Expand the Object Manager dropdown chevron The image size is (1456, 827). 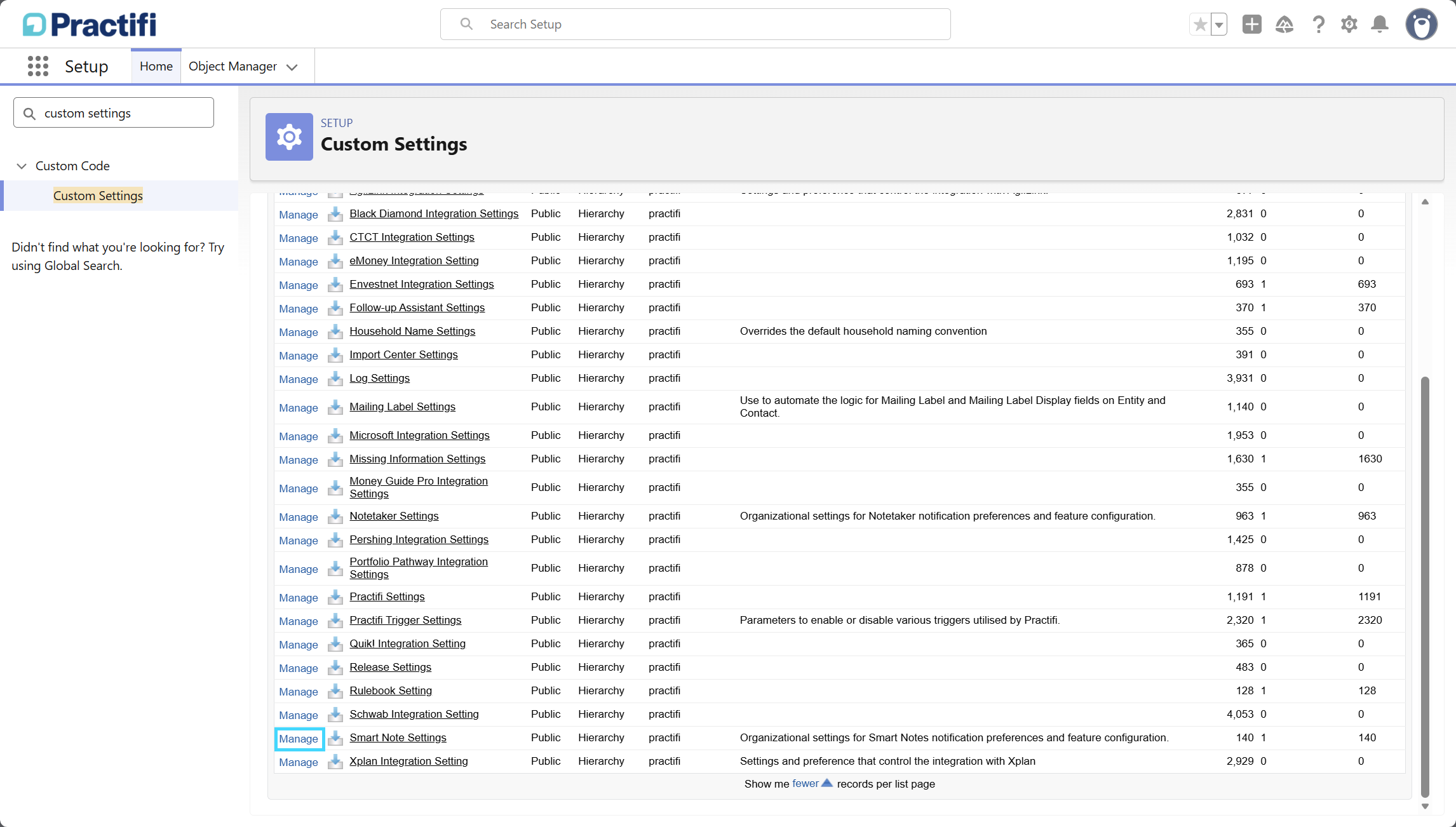pos(292,67)
